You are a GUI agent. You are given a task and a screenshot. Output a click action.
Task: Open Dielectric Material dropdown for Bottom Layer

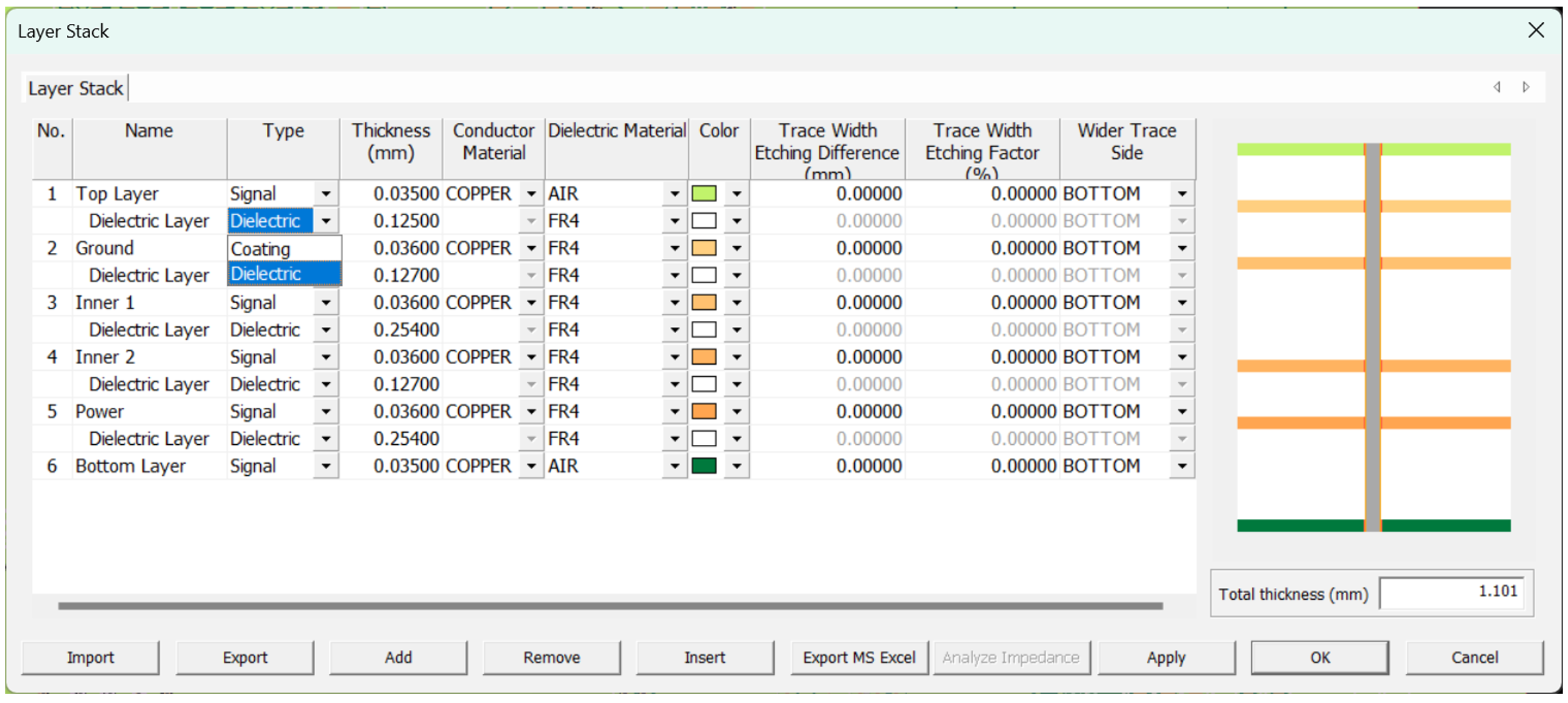tap(674, 466)
